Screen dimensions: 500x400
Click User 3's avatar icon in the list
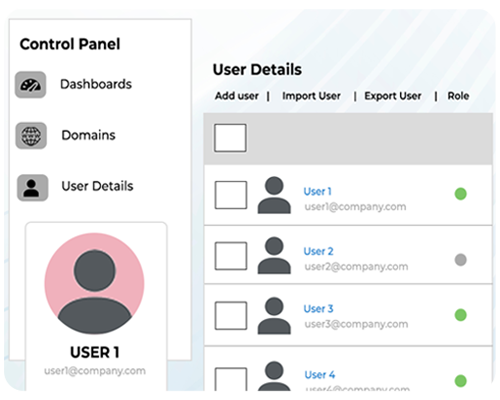point(274,316)
